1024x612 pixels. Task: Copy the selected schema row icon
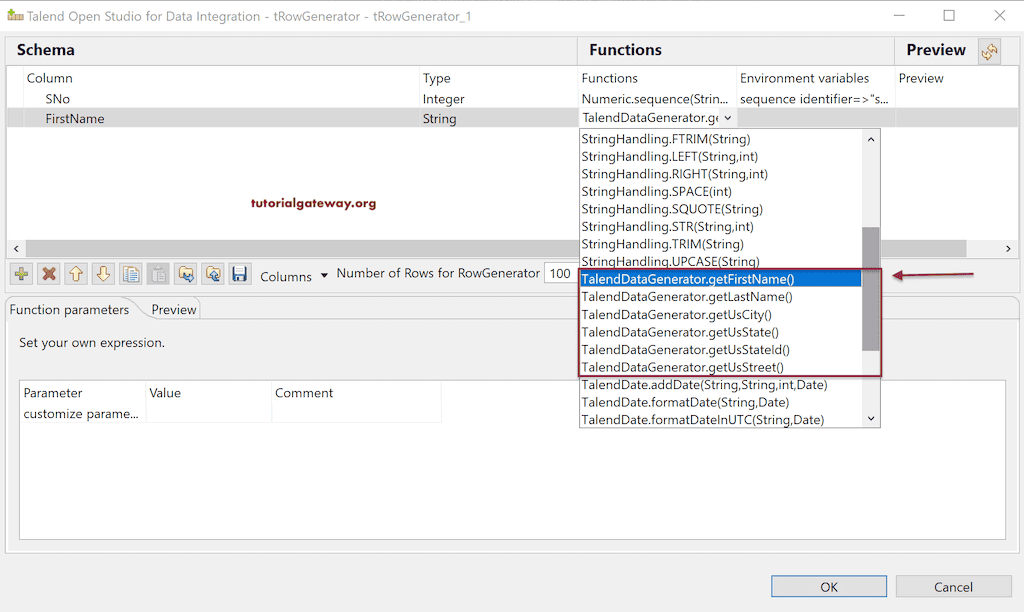[x=131, y=274]
